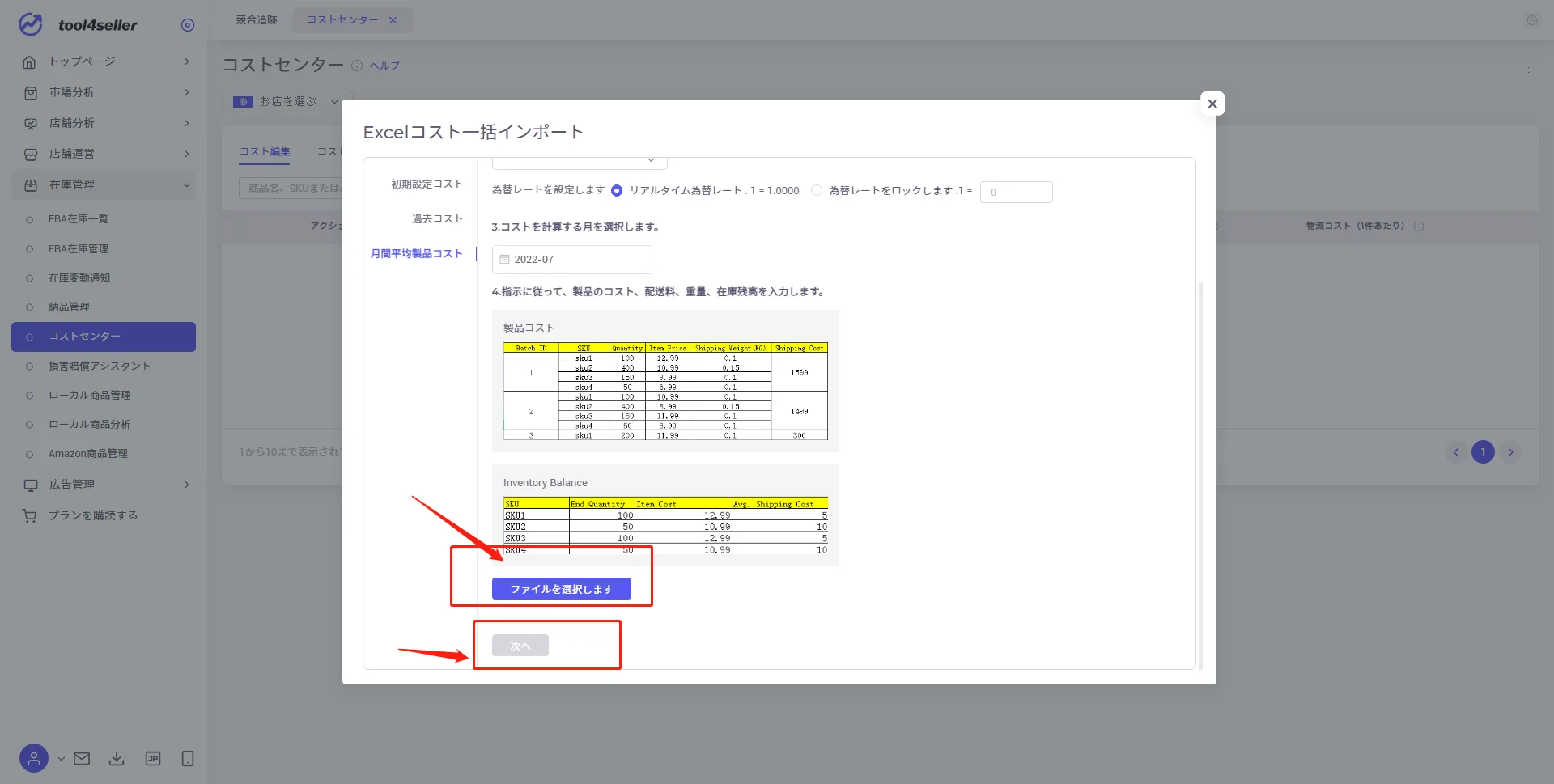Image resolution: width=1554 pixels, height=784 pixels.
Task: Expand the トップページ menu chevron
Action: tap(187, 61)
